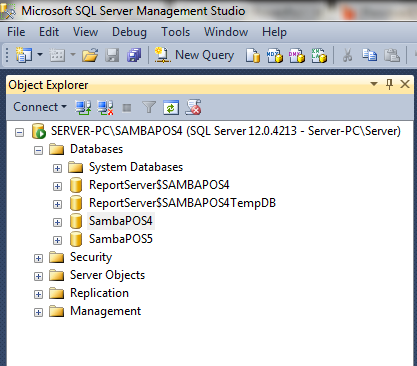Click the Analysis Services MDX Query icon
The image size is (417, 366).
(274, 55)
